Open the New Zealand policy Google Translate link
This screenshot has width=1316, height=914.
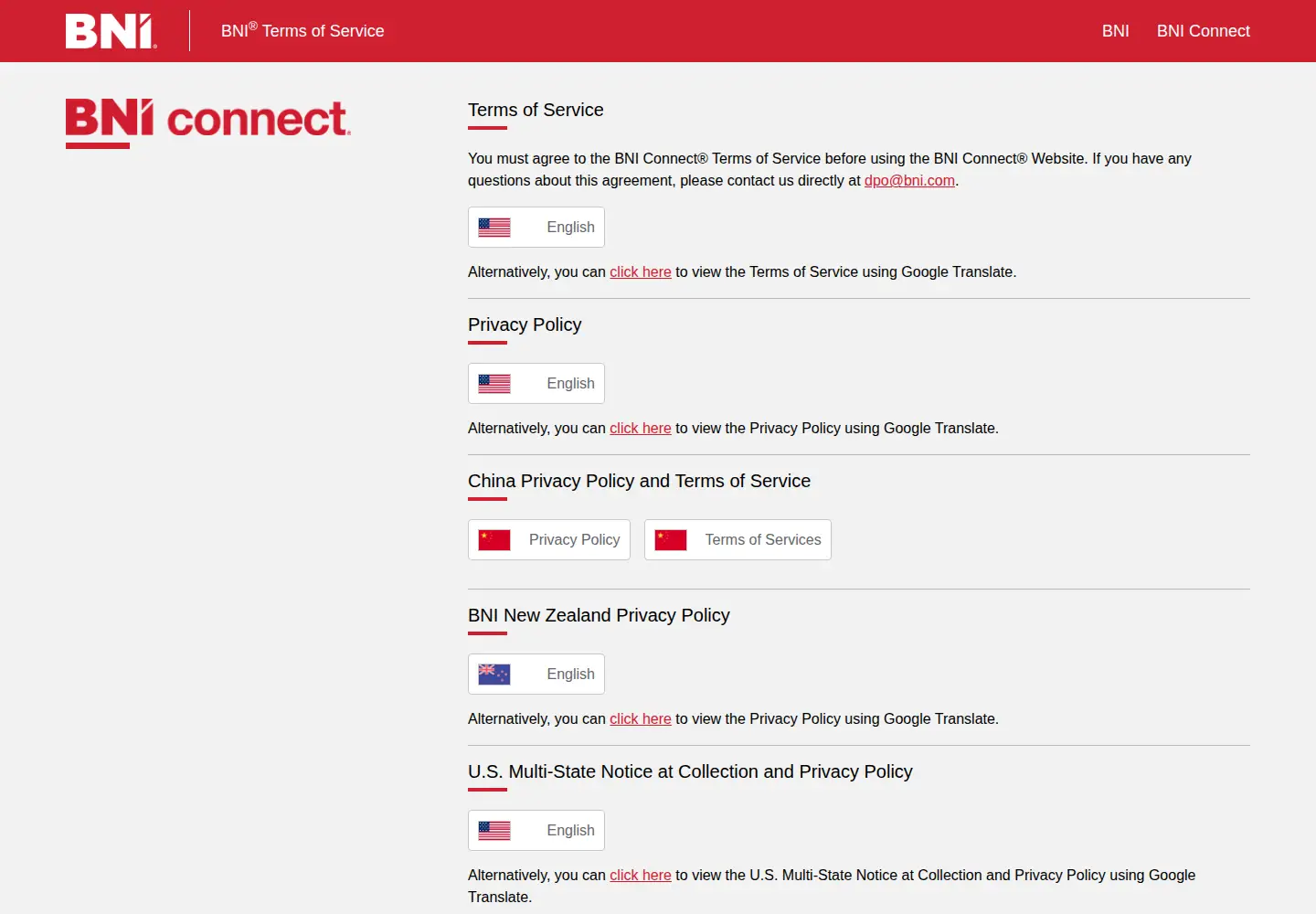(641, 719)
